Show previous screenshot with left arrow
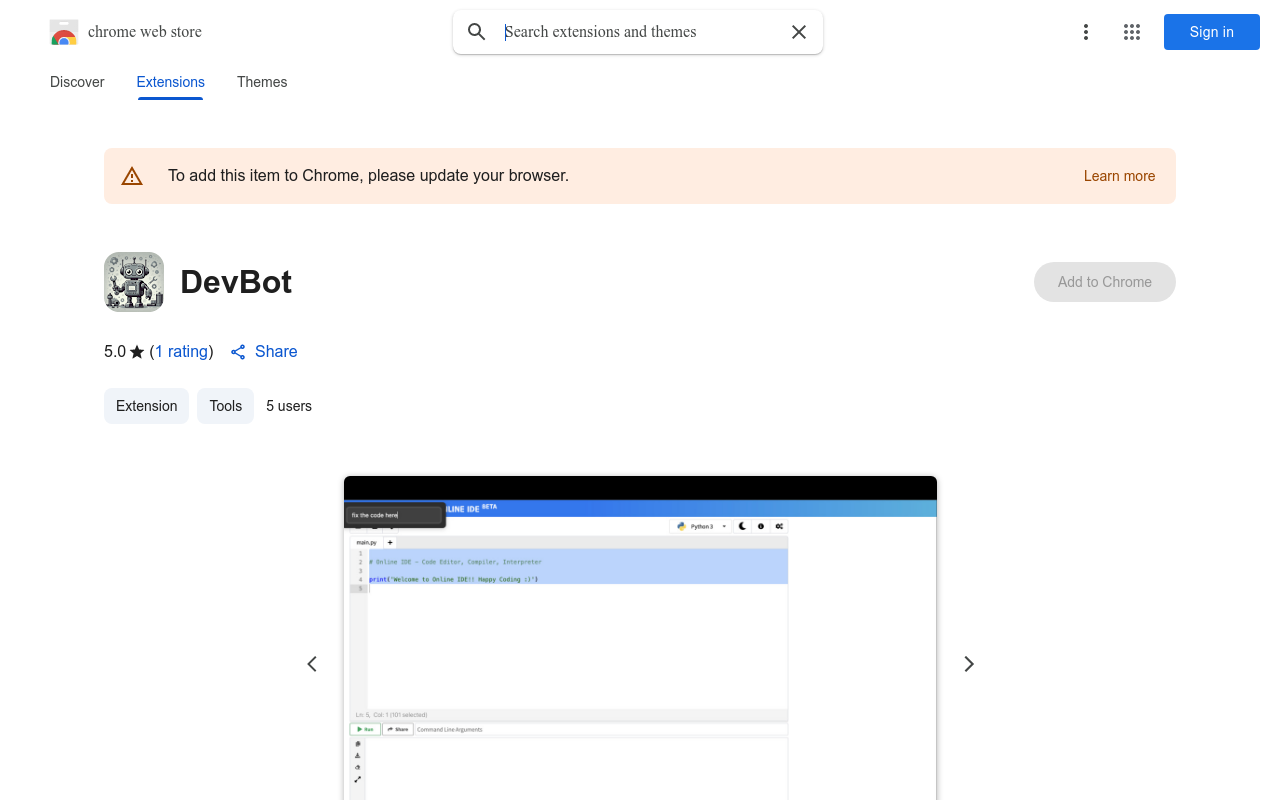This screenshot has height=800, width=1280. [x=312, y=664]
